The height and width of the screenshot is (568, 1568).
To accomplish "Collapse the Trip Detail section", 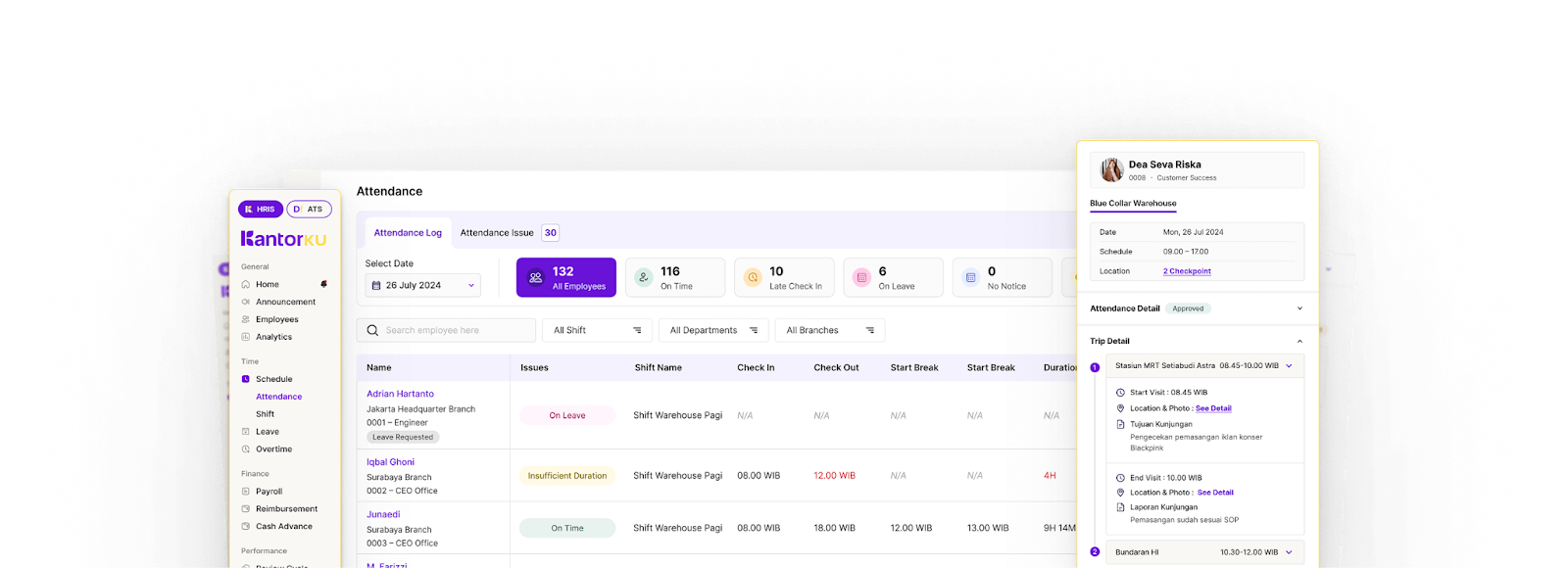I will (x=1299, y=342).
